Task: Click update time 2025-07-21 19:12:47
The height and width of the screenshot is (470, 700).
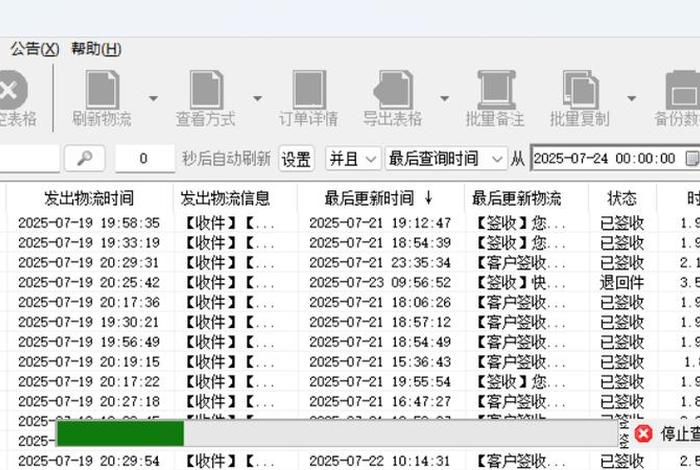Action: (x=380, y=223)
